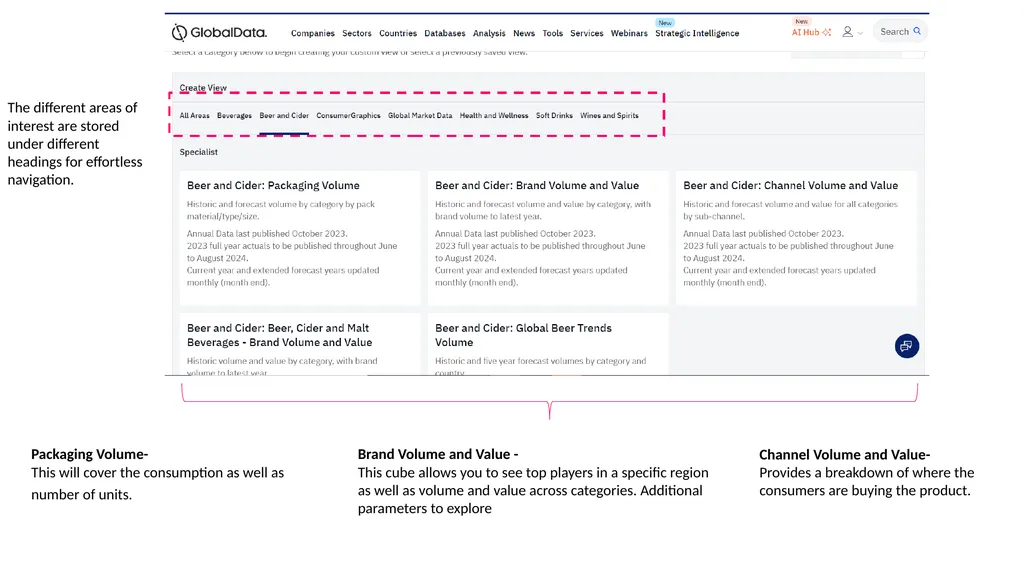Open the News menu
1024x575 pixels.
point(524,33)
